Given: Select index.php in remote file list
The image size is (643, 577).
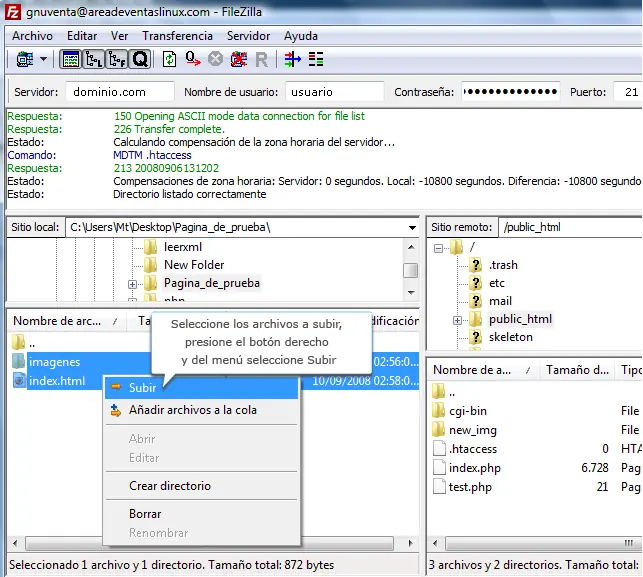Looking at the screenshot, I should pyautogui.click(x=473, y=468).
